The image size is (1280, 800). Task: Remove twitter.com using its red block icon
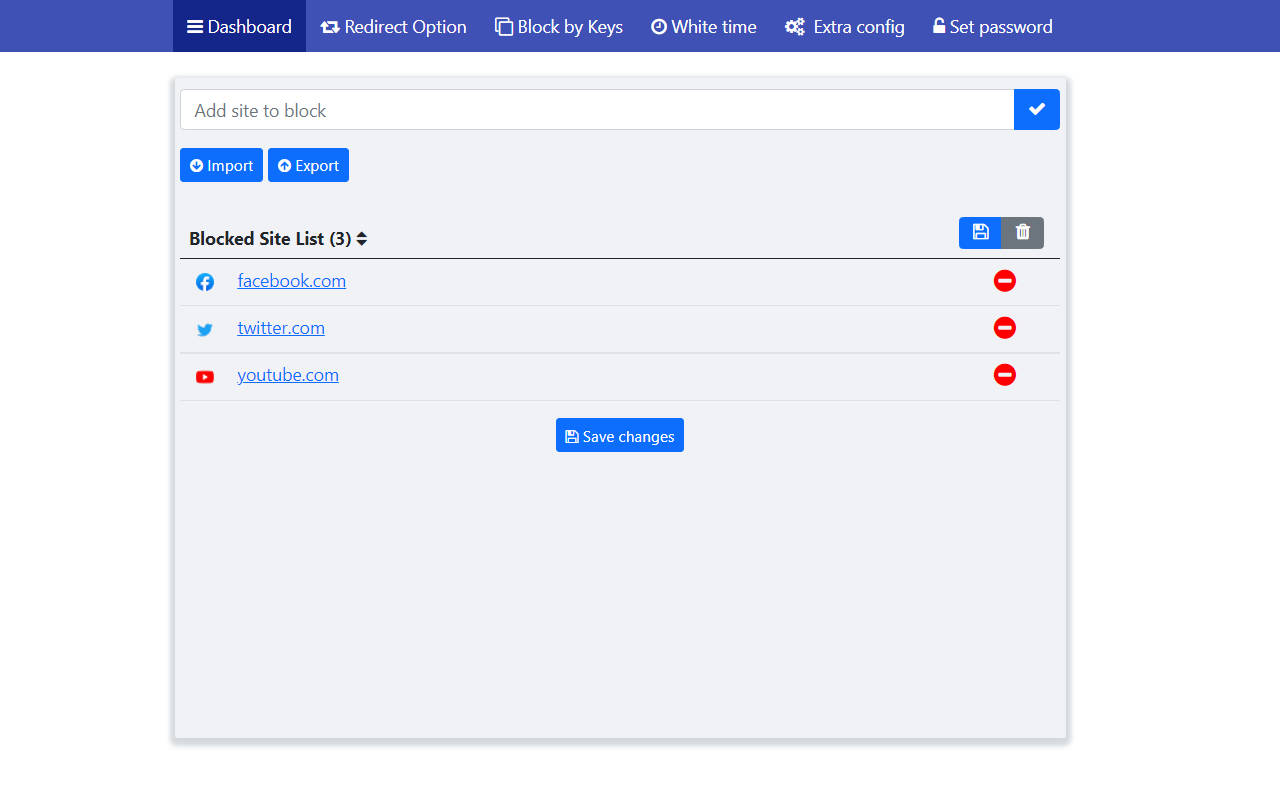click(x=1004, y=328)
